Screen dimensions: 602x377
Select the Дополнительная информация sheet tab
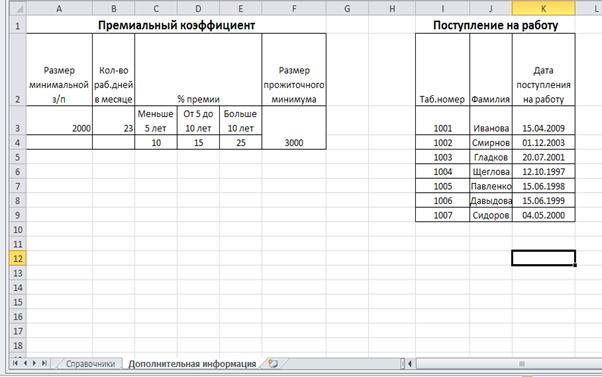192,364
